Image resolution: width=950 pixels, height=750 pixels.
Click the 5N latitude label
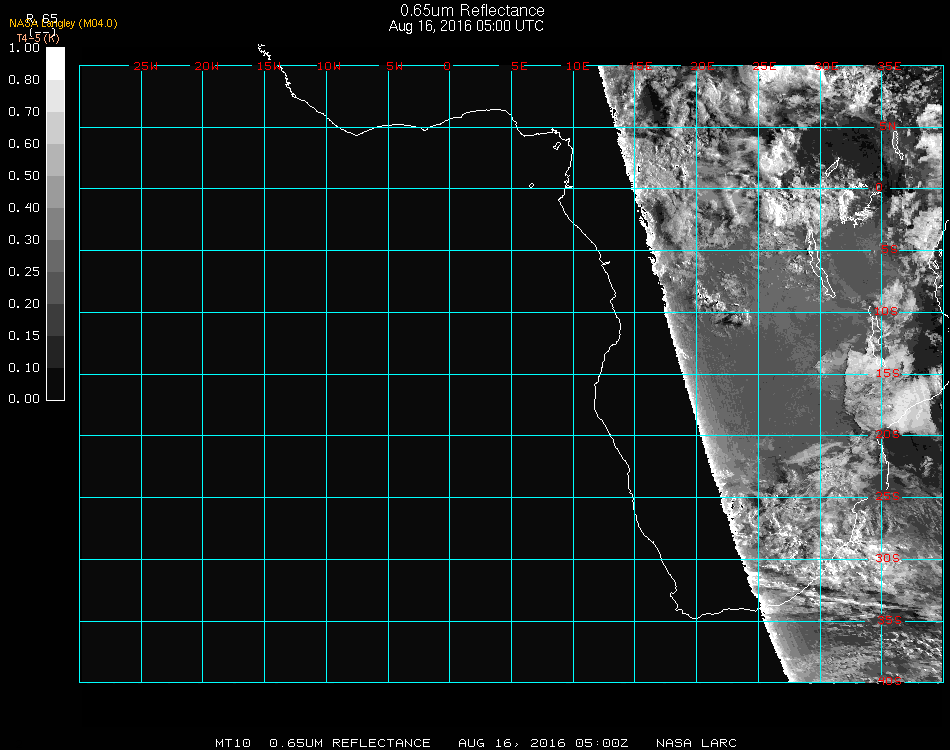[x=887, y=127]
